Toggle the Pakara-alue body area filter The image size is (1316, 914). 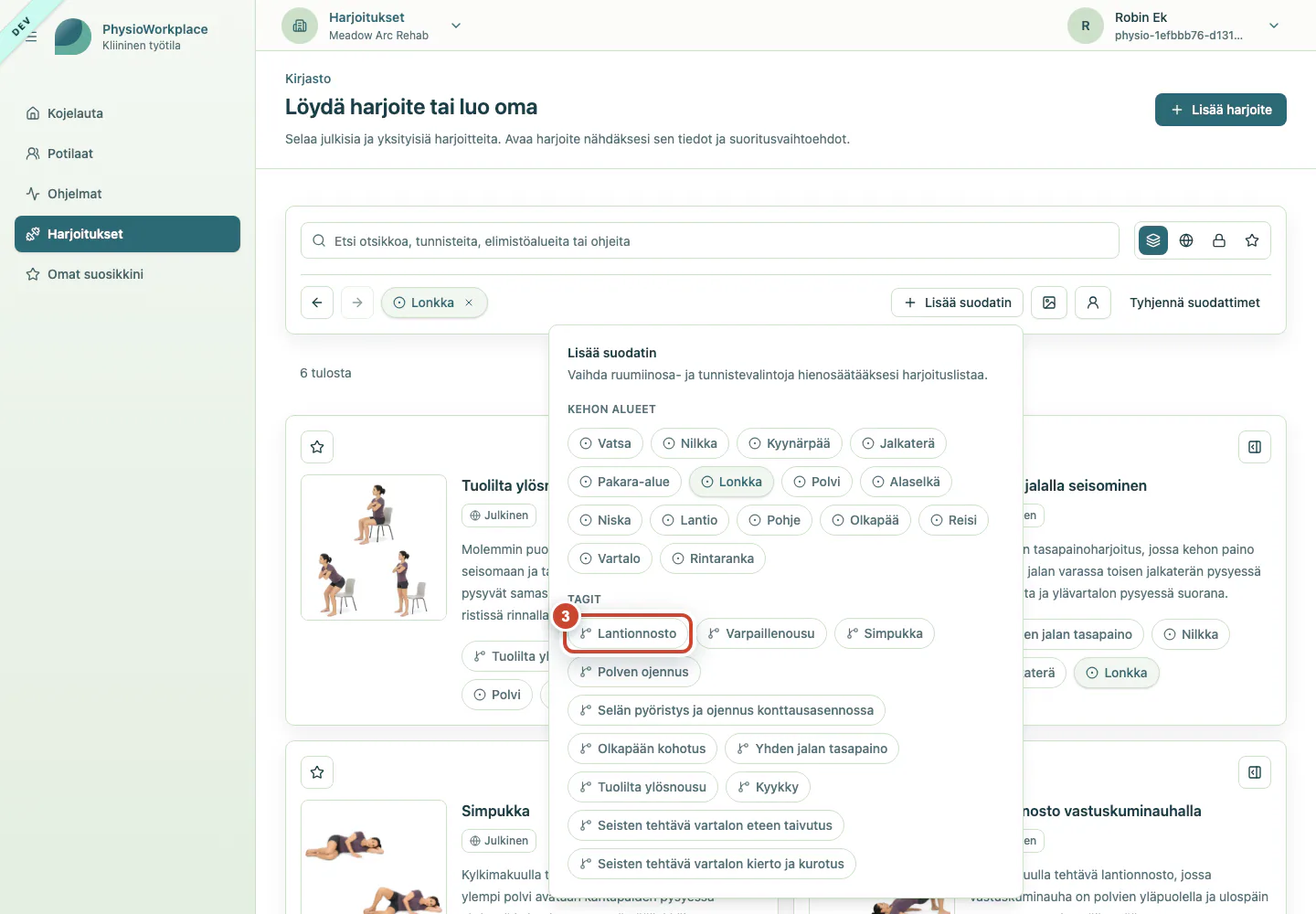pyautogui.click(x=624, y=482)
